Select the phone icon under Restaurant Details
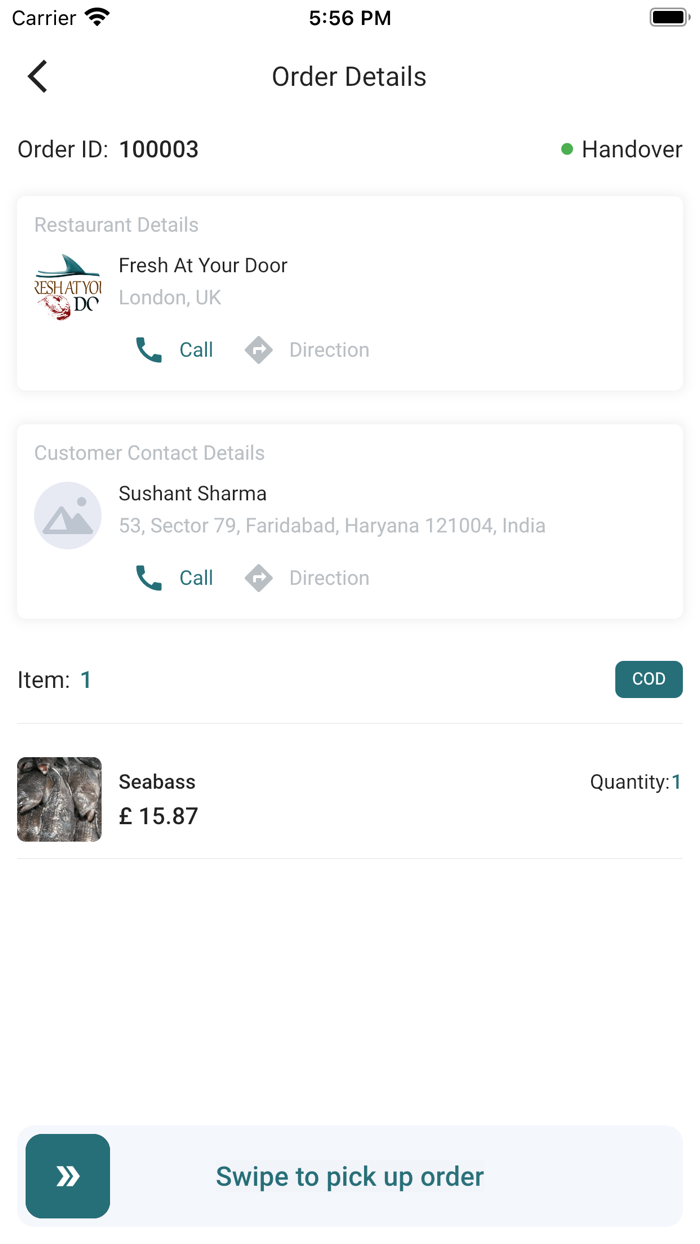Viewport: 700px width, 1244px height. tap(149, 349)
